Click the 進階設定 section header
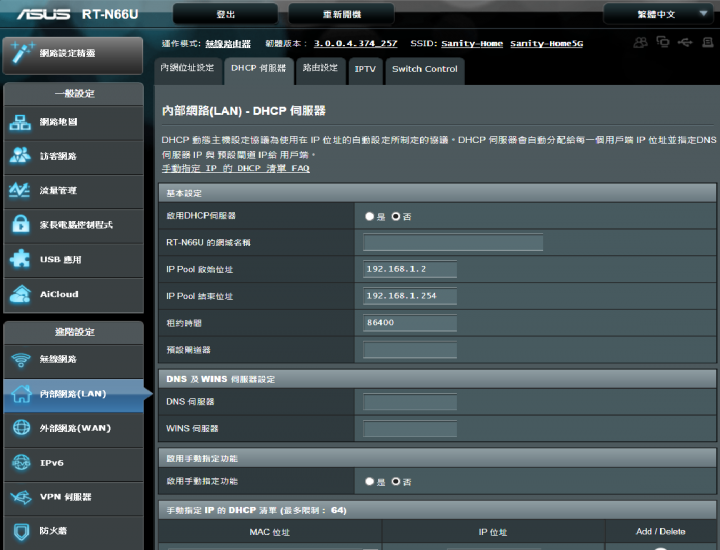 73,332
